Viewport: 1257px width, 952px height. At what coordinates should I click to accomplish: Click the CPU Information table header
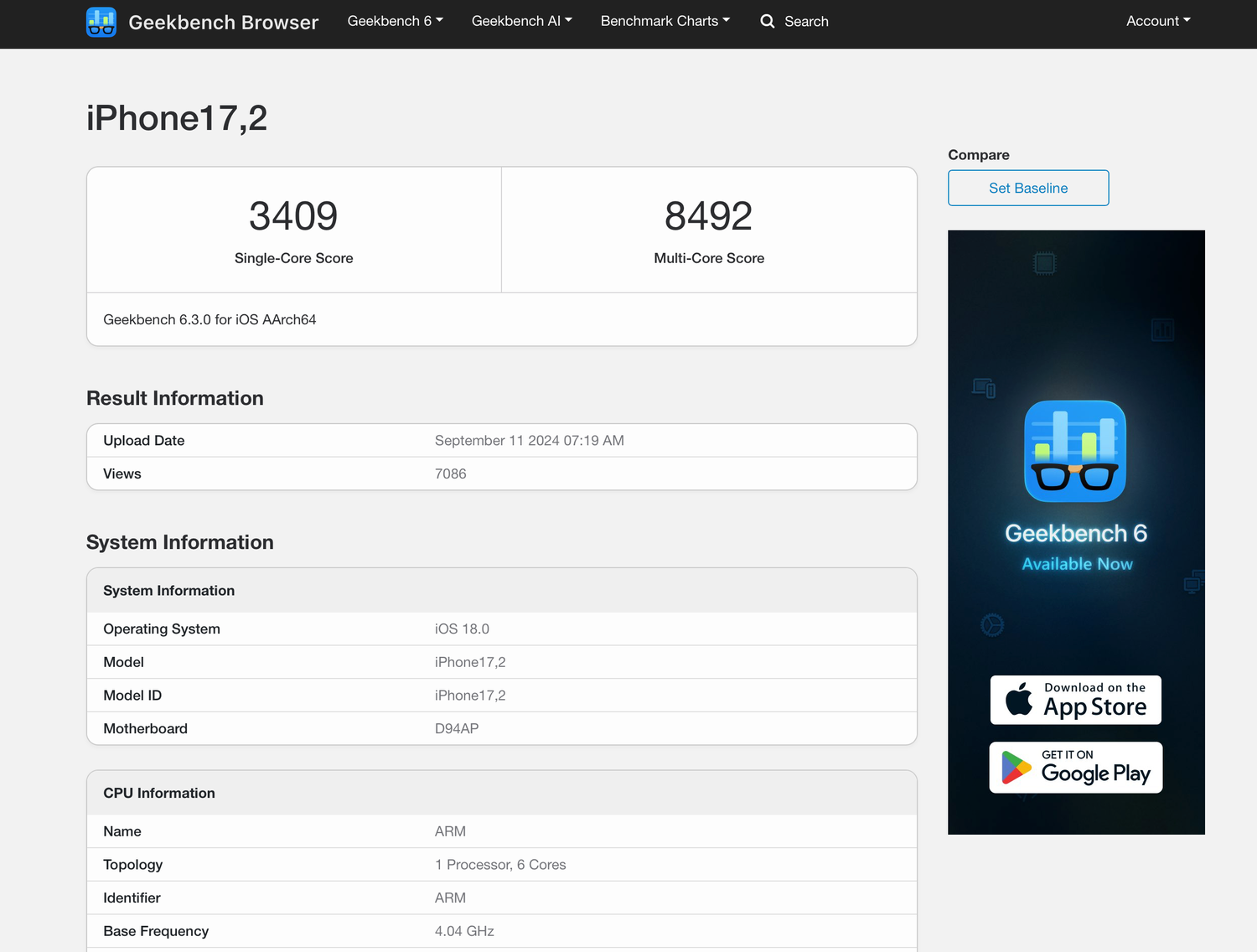click(502, 793)
